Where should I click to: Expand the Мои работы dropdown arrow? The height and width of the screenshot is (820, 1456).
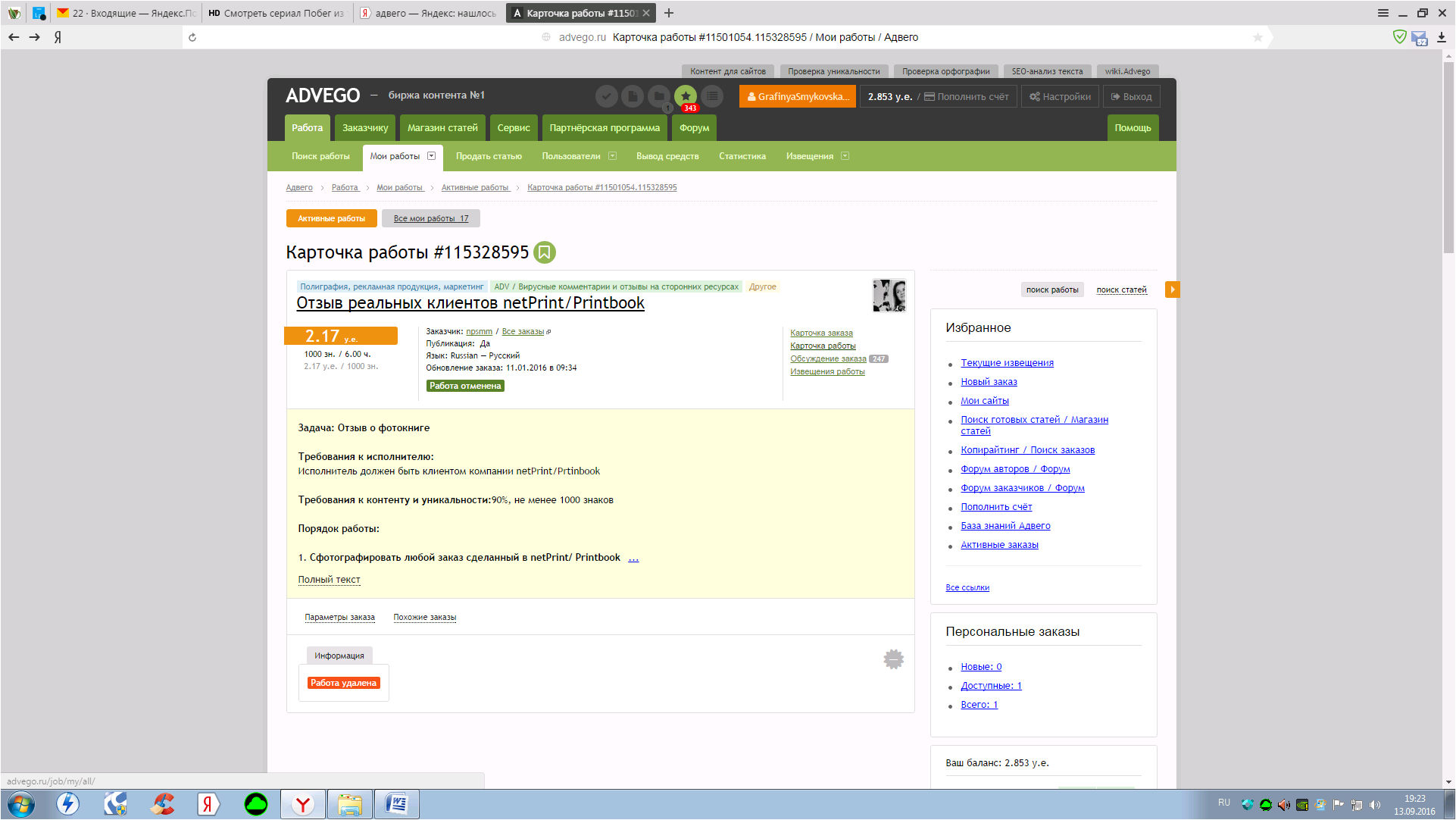pyautogui.click(x=432, y=156)
